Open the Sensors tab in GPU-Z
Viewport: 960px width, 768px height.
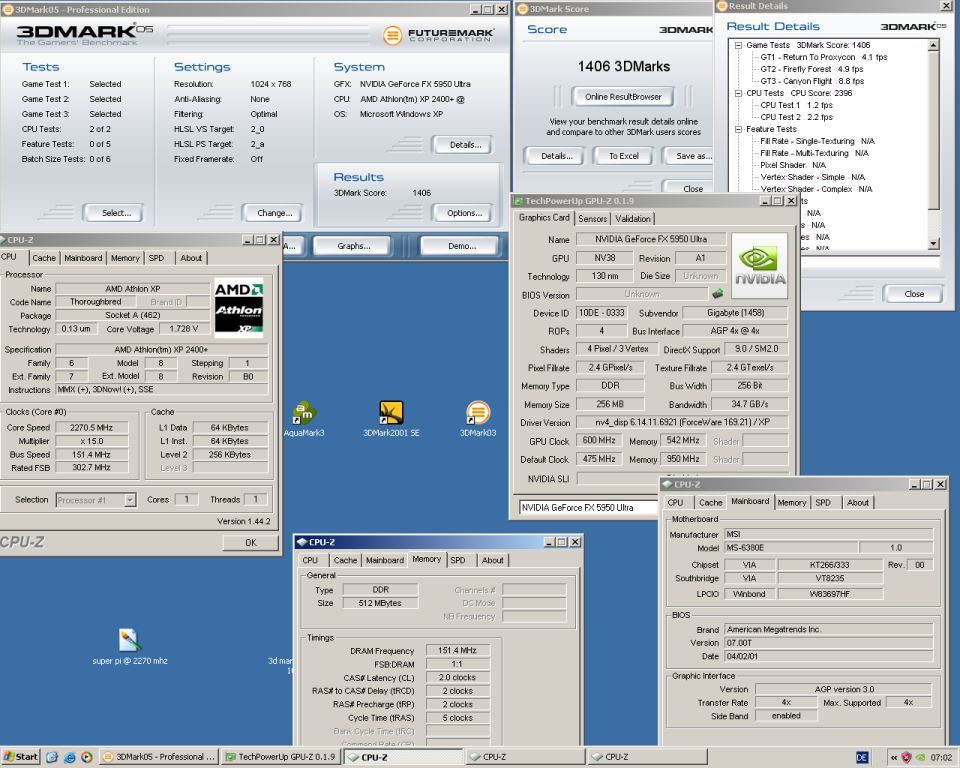592,219
